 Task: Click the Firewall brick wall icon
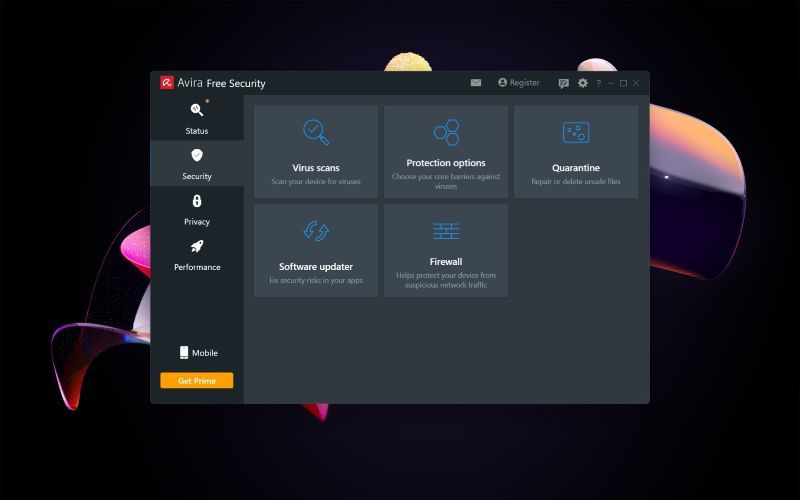pos(446,231)
